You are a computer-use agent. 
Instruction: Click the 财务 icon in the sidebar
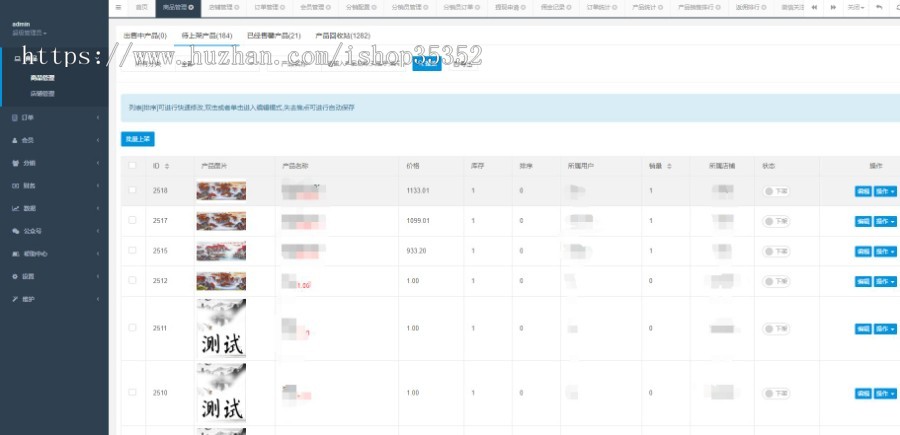pos(15,185)
